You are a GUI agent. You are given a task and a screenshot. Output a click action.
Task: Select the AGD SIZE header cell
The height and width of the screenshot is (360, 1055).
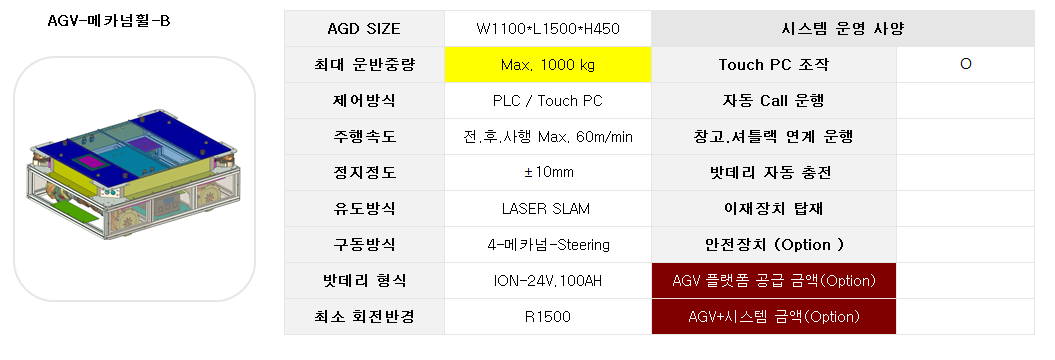click(364, 29)
